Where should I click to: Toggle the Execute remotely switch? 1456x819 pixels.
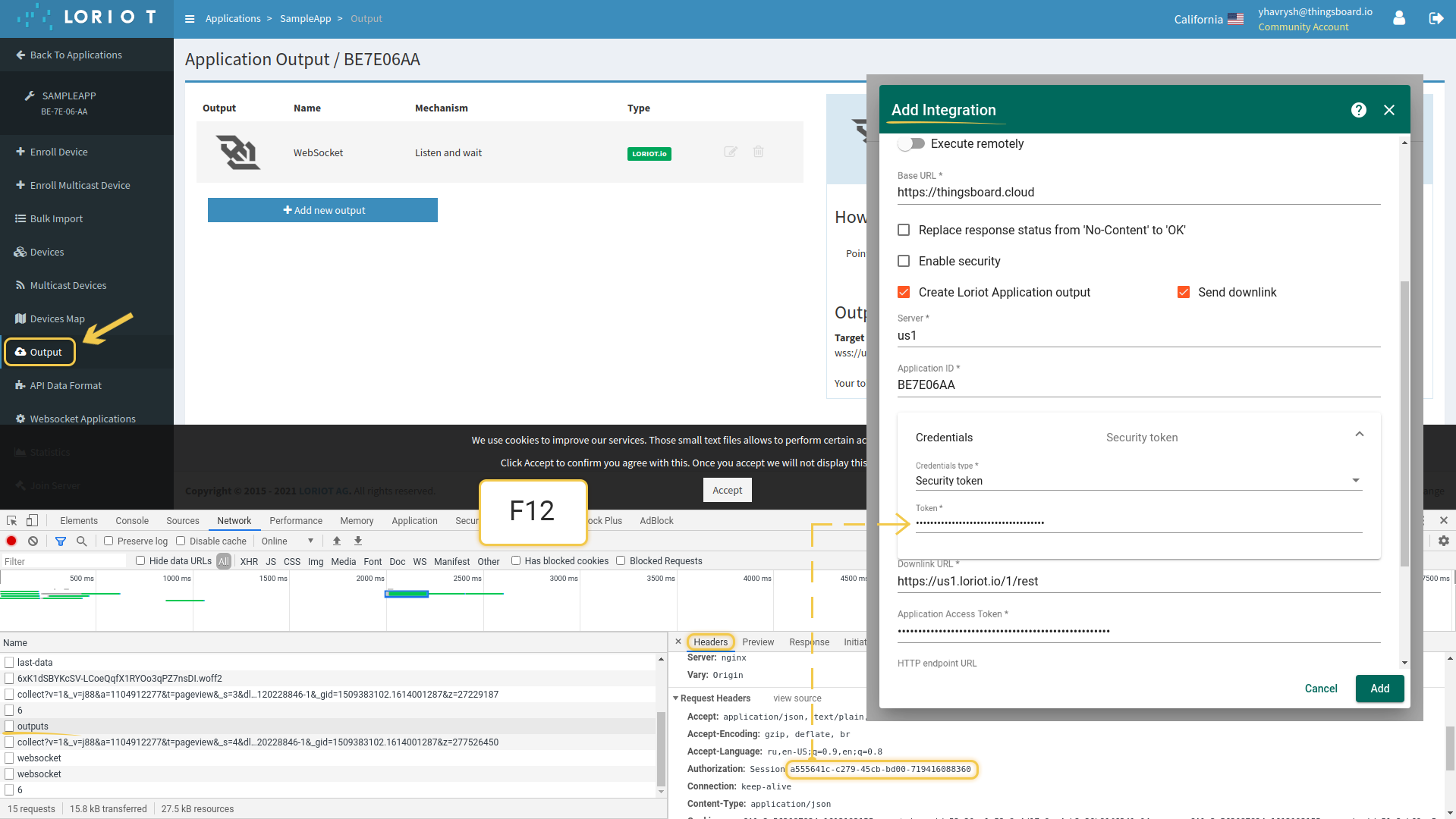(911, 143)
